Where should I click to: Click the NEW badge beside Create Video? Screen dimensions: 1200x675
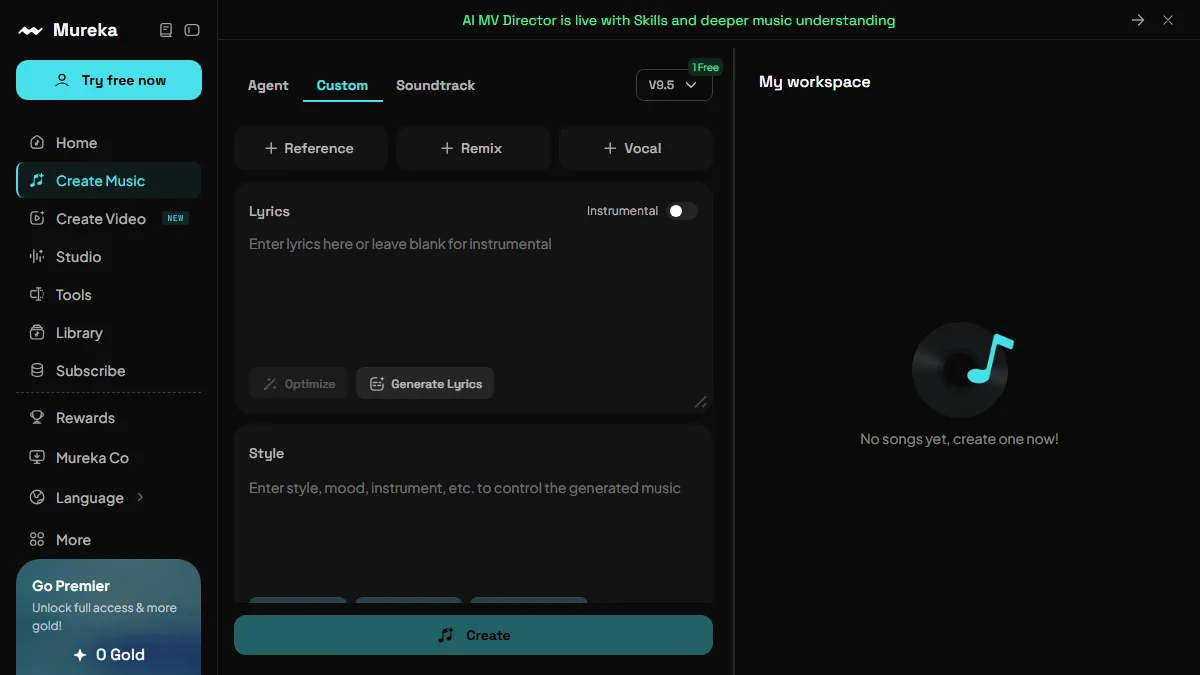(176, 218)
